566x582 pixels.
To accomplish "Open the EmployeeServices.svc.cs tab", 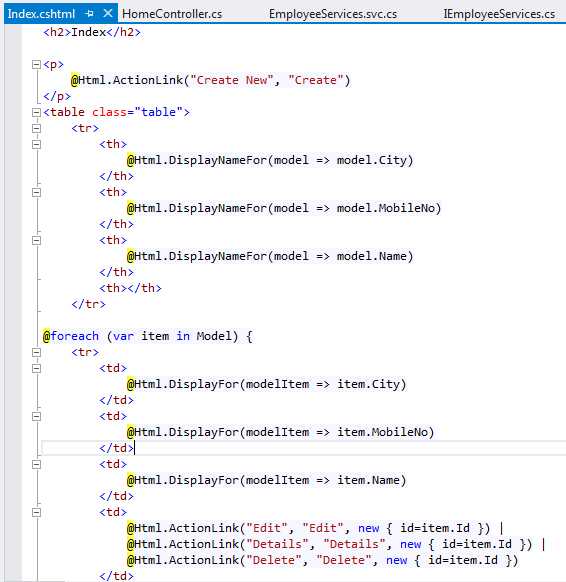I will 333,14.
